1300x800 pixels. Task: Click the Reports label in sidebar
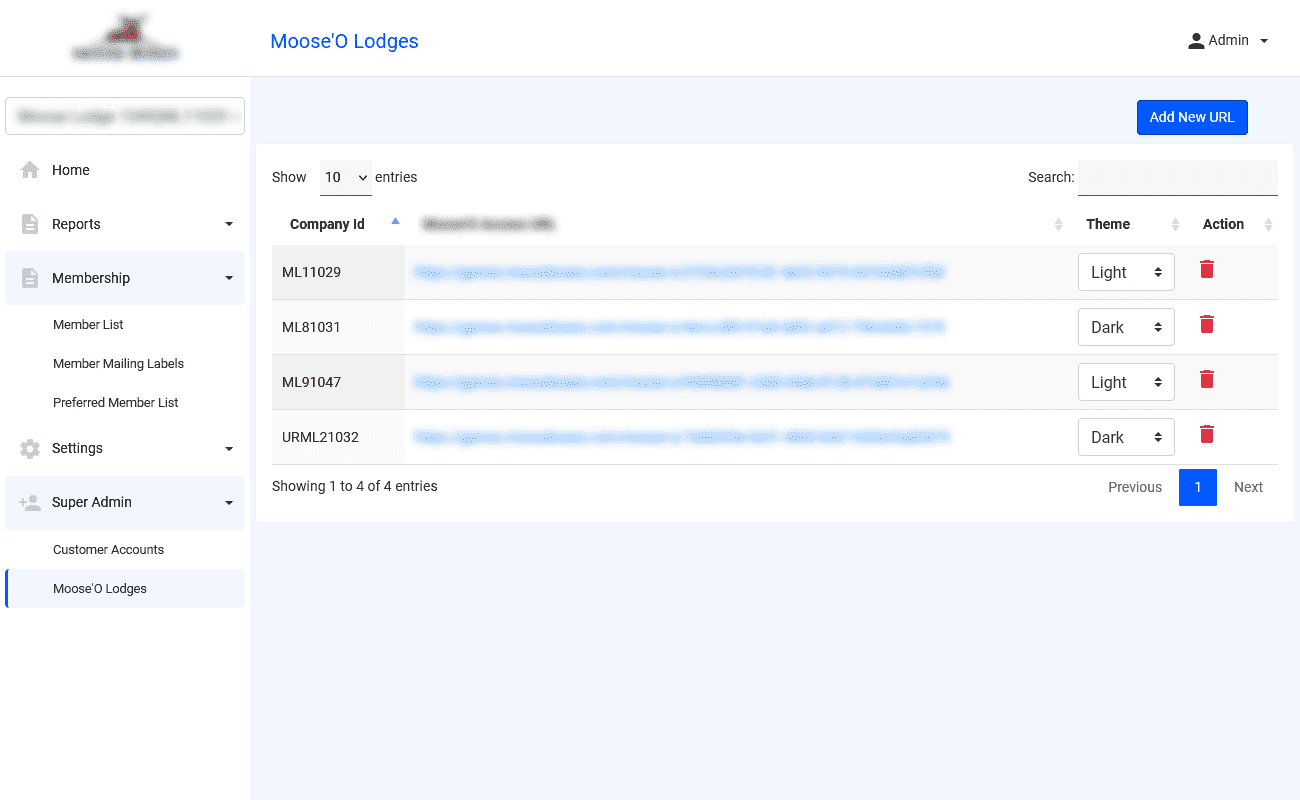pos(76,224)
